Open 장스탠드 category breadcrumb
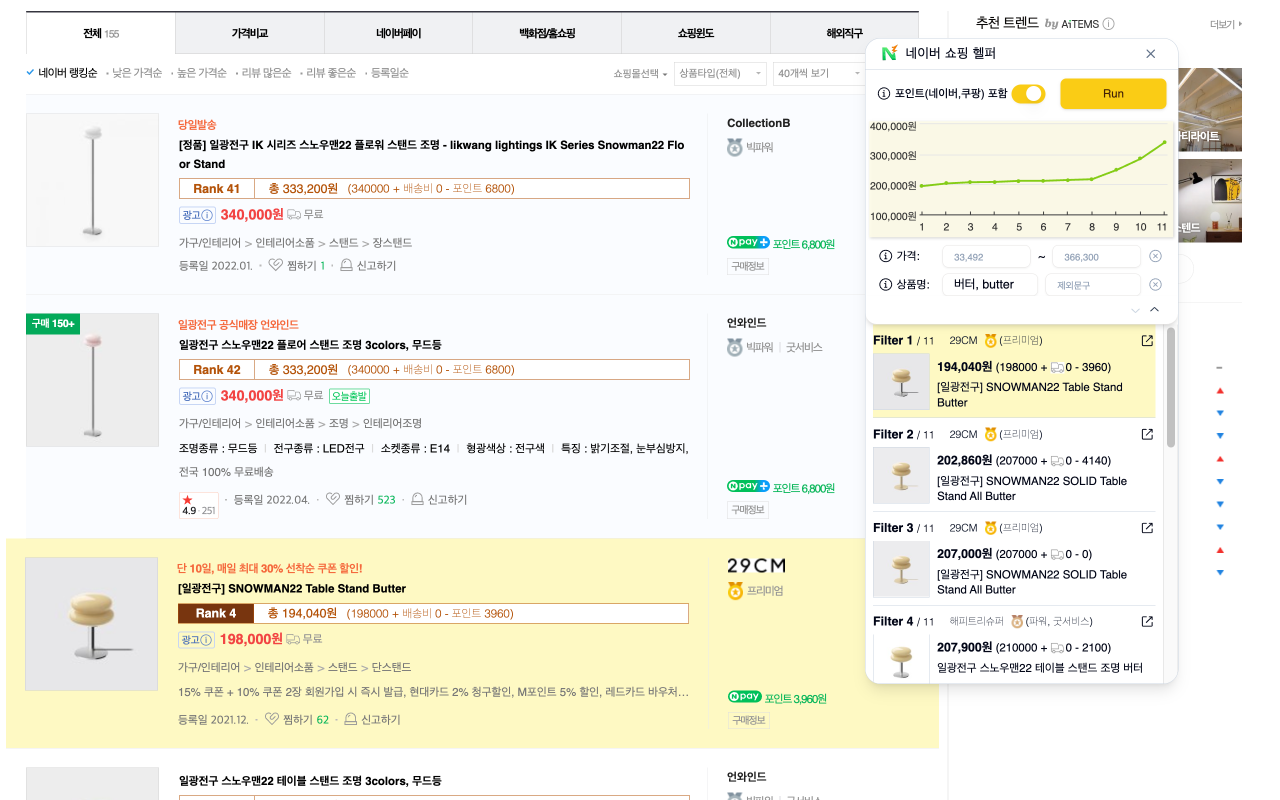 (x=392, y=243)
